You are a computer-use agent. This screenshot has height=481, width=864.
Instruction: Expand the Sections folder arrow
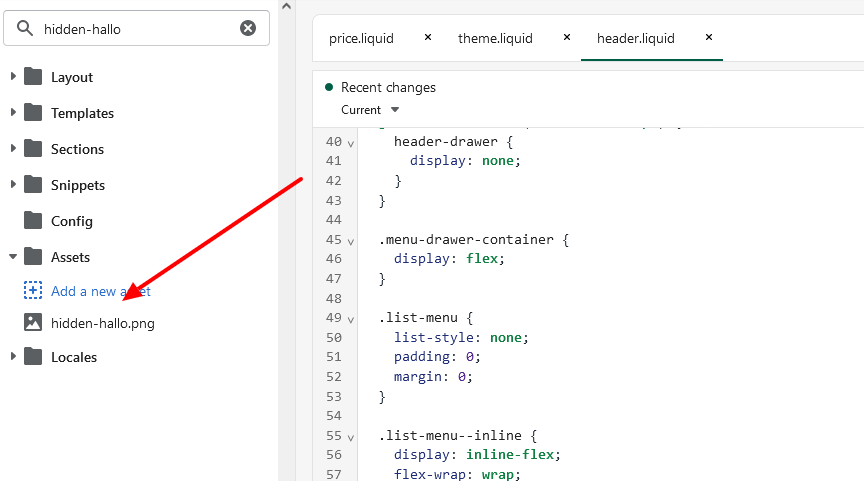[13, 148]
